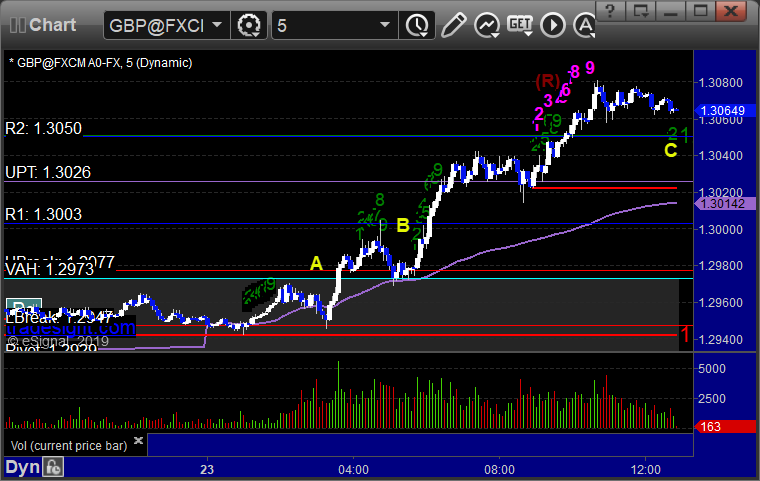Click the R1: 1.3003 pivot label

[43, 214]
